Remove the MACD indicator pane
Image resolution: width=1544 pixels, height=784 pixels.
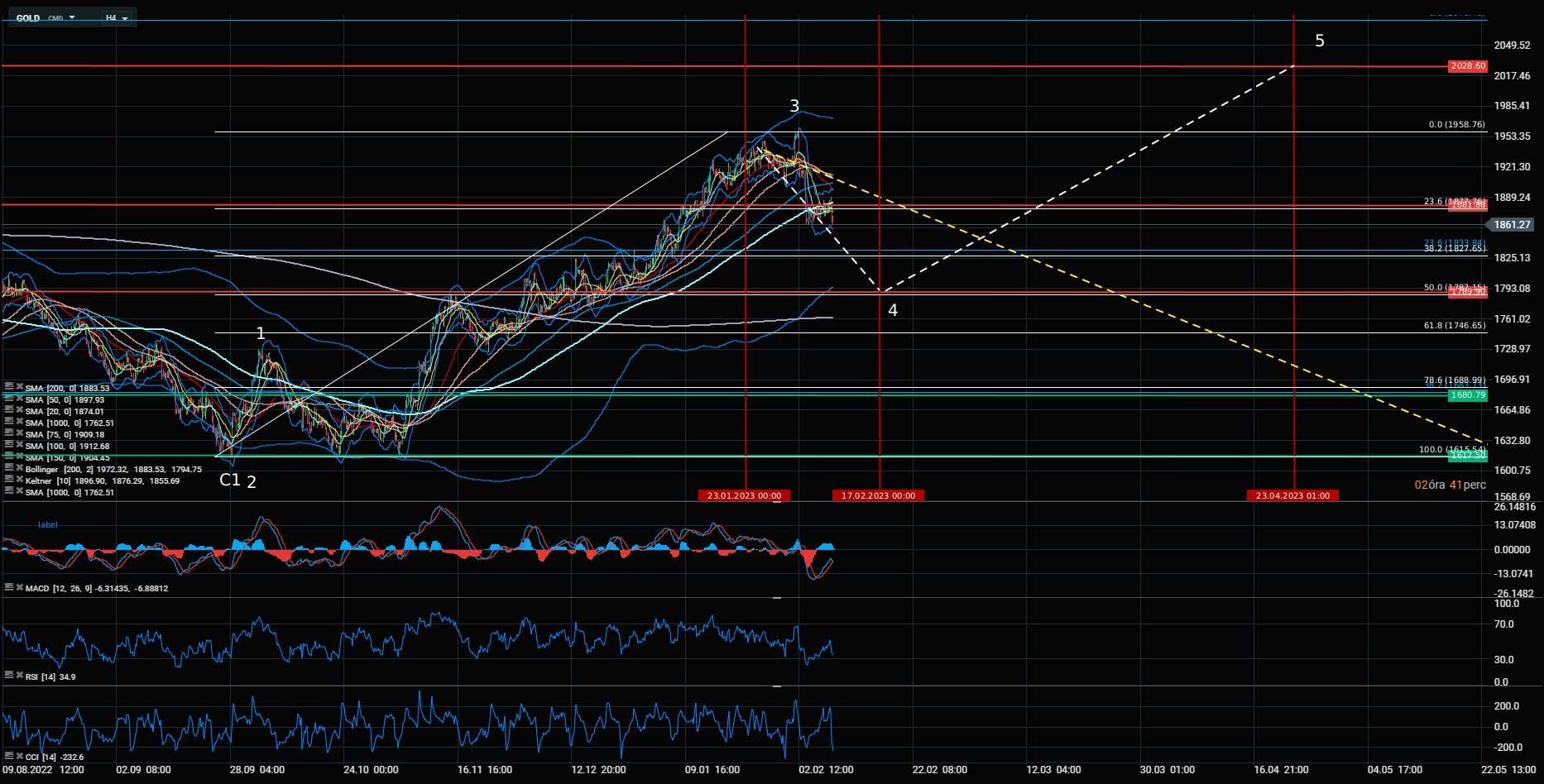pos(19,588)
